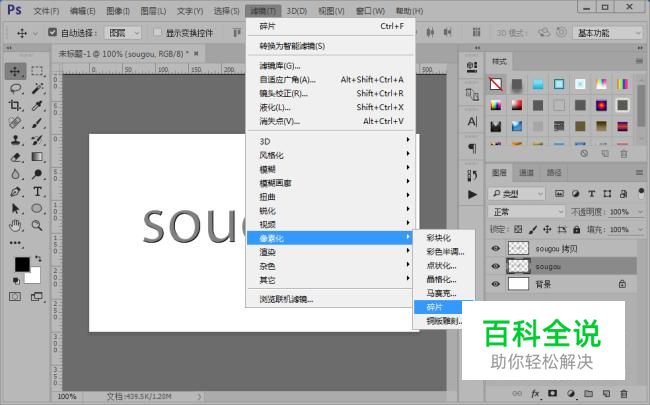Open the Paragraph panel icon
Image resolution: width=650 pixels, height=405 pixels.
click(472, 148)
